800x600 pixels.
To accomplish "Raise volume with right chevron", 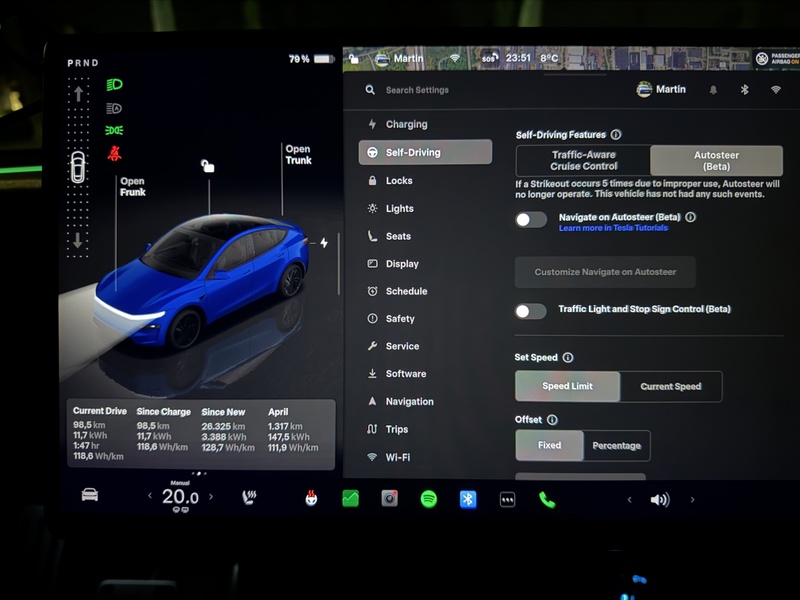I will (x=692, y=499).
